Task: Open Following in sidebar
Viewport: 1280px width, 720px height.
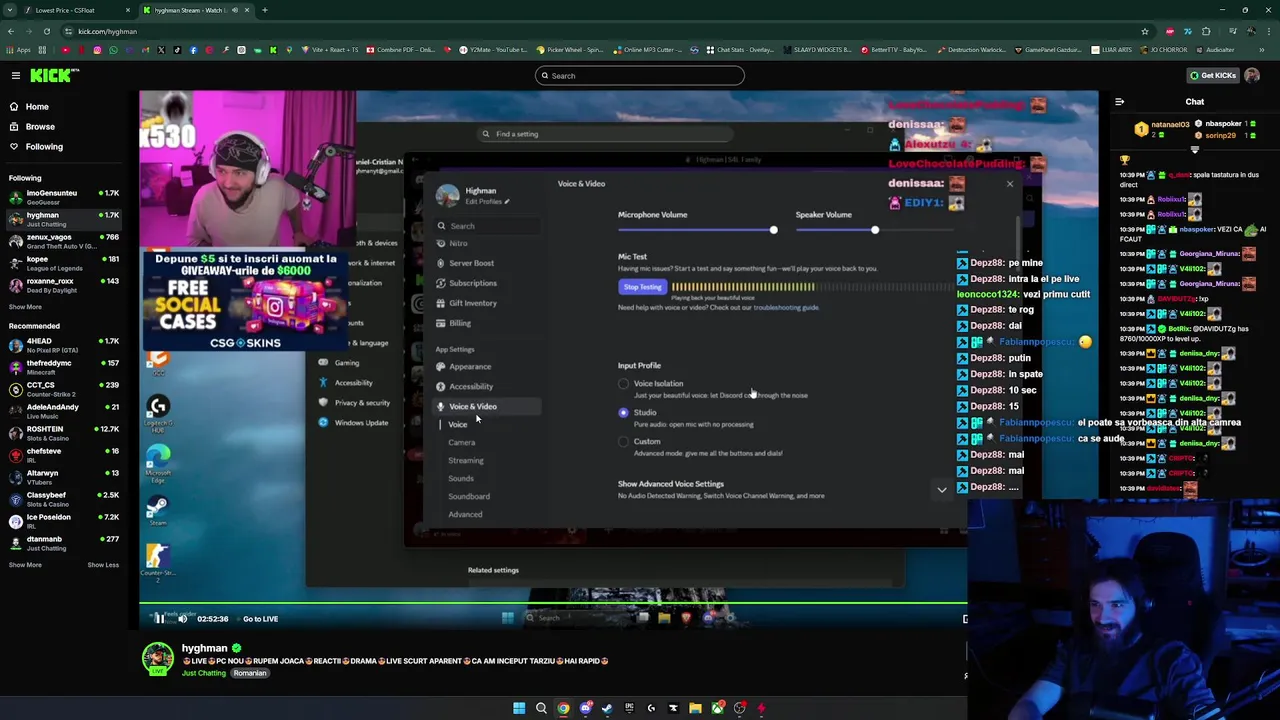Action: tap(44, 146)
